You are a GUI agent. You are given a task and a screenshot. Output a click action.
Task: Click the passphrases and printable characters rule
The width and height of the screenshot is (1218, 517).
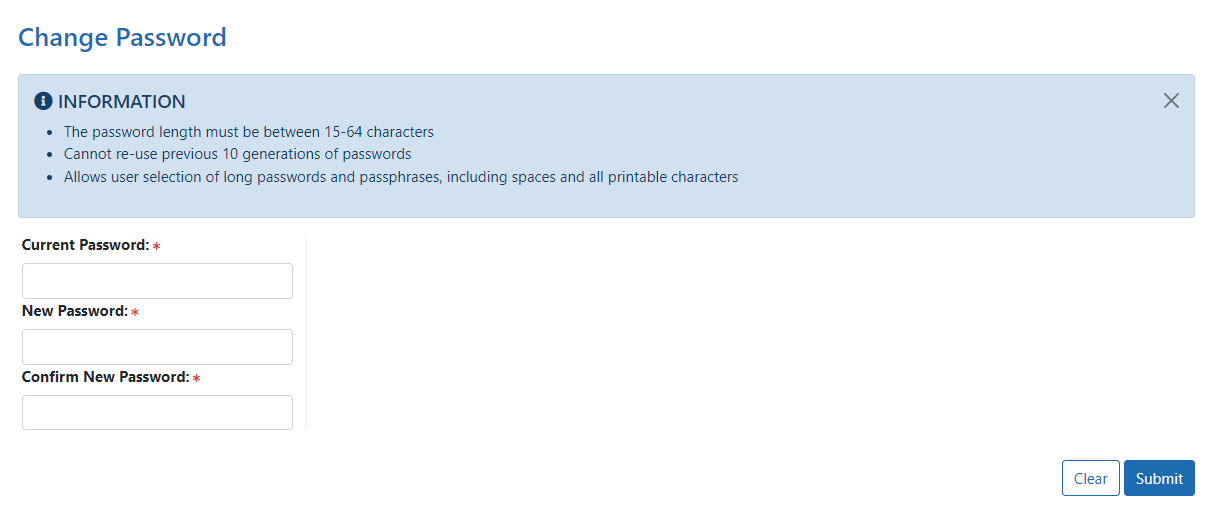click(x=400, y=177)
